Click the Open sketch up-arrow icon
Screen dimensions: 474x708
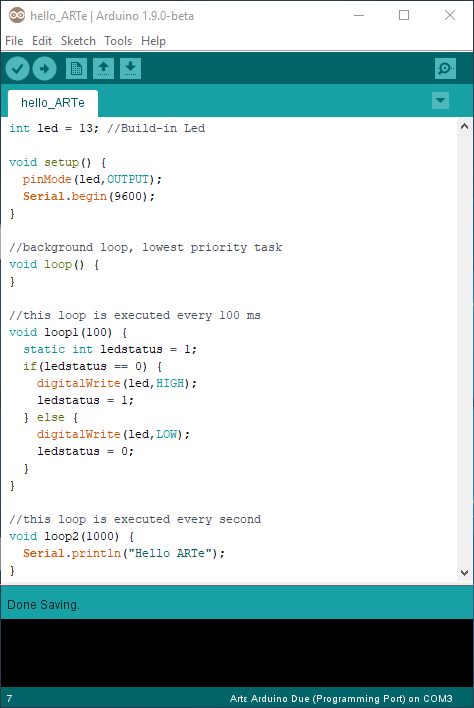(103, 69)
